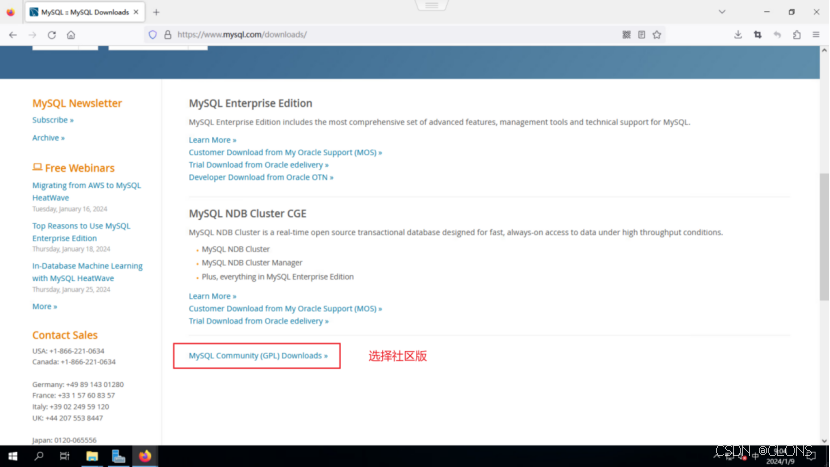Open NDB Cluster Customer Download from MOS

285,308
